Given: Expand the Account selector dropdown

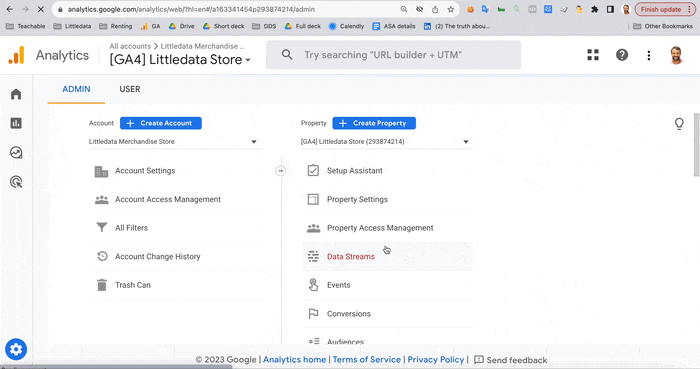Looking at the screenshot, I should 173,141.
